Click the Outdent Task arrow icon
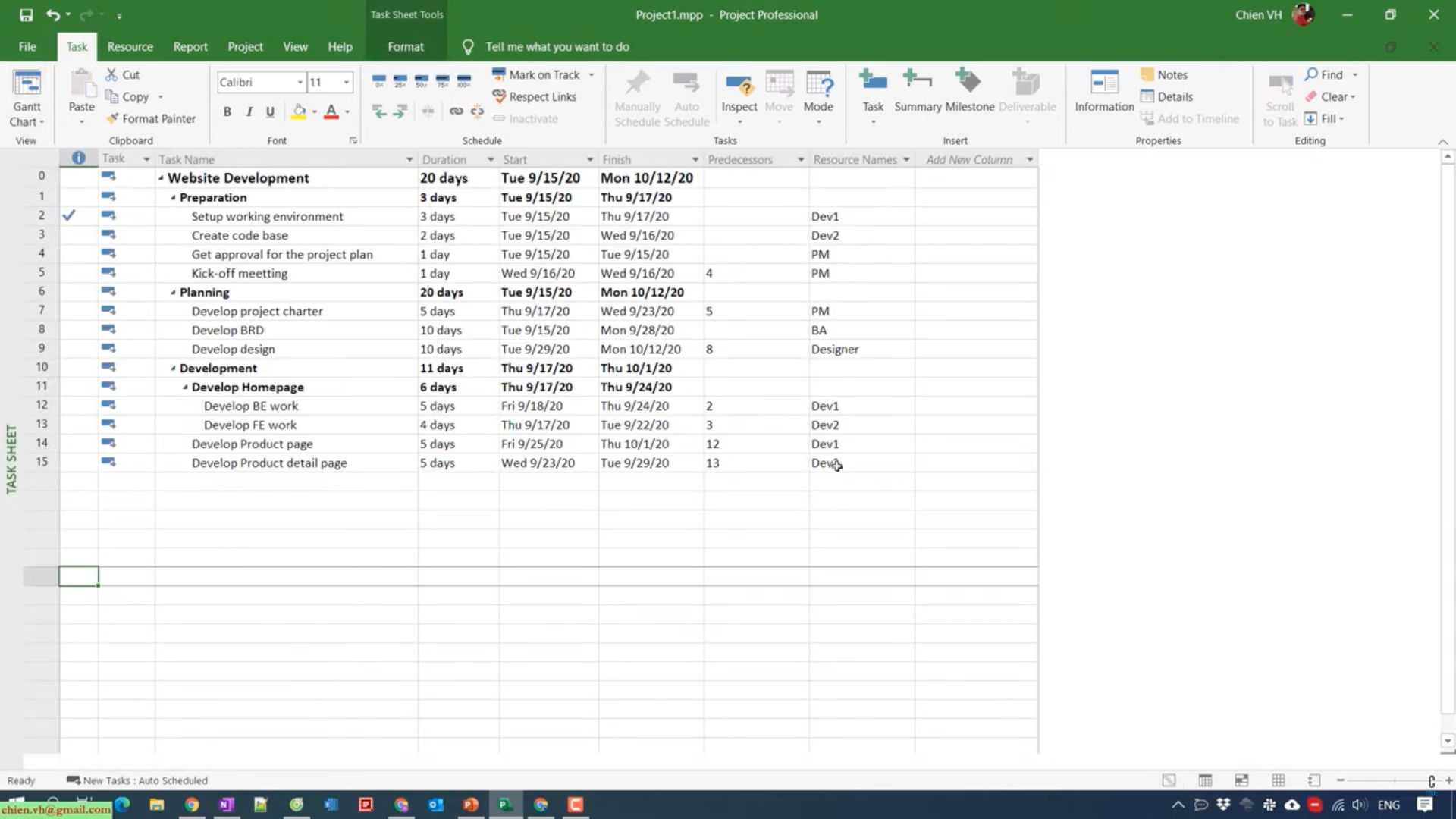The height and width of the screenshot is (819, 1456). point(379,112)
